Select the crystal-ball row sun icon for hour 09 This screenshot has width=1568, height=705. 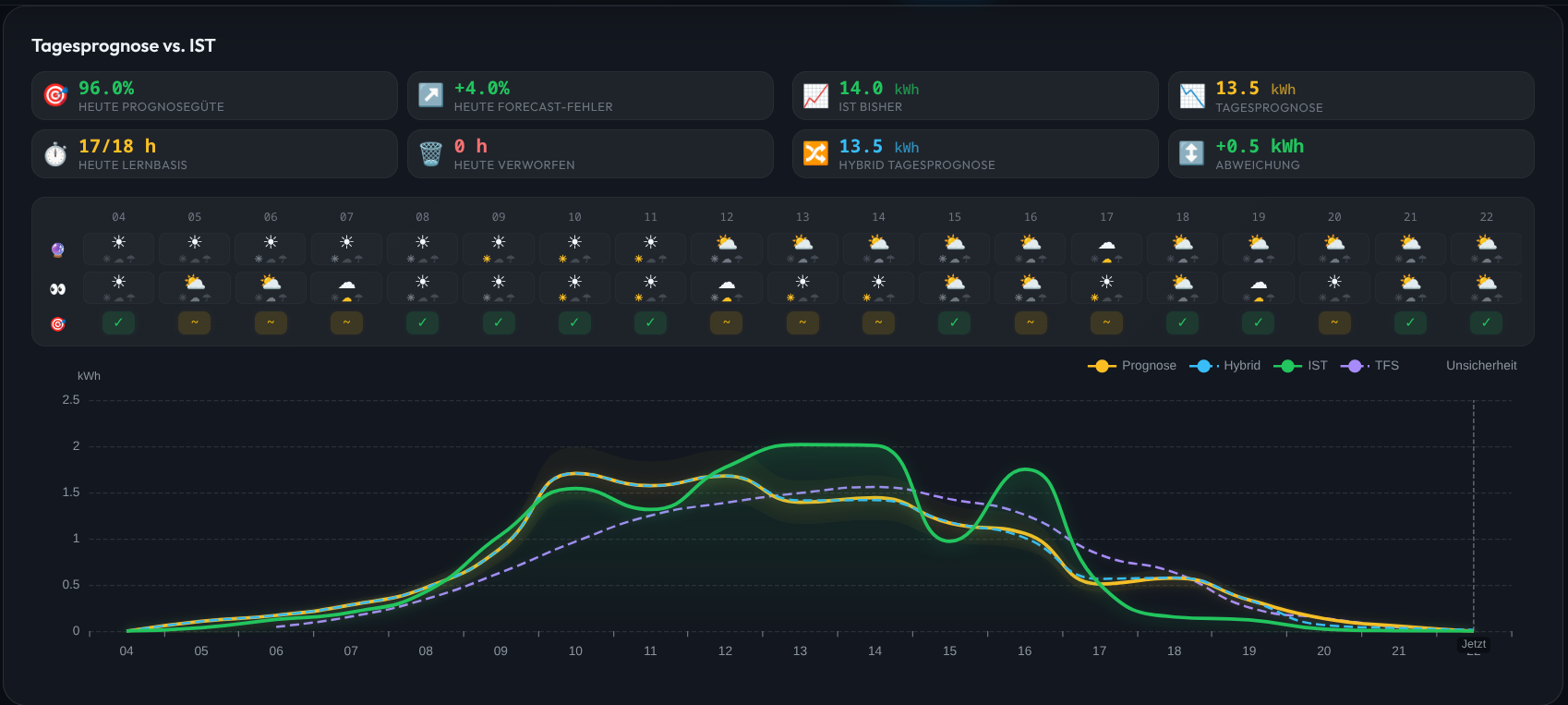499,242
